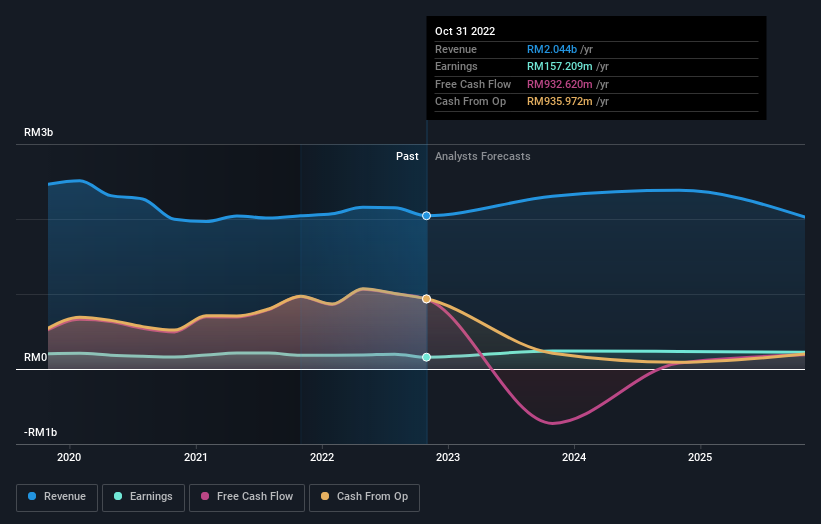Click the orange Cash From Op legend dot
The width and height of the screenshot is (821, 524).
tap(325, 496)
